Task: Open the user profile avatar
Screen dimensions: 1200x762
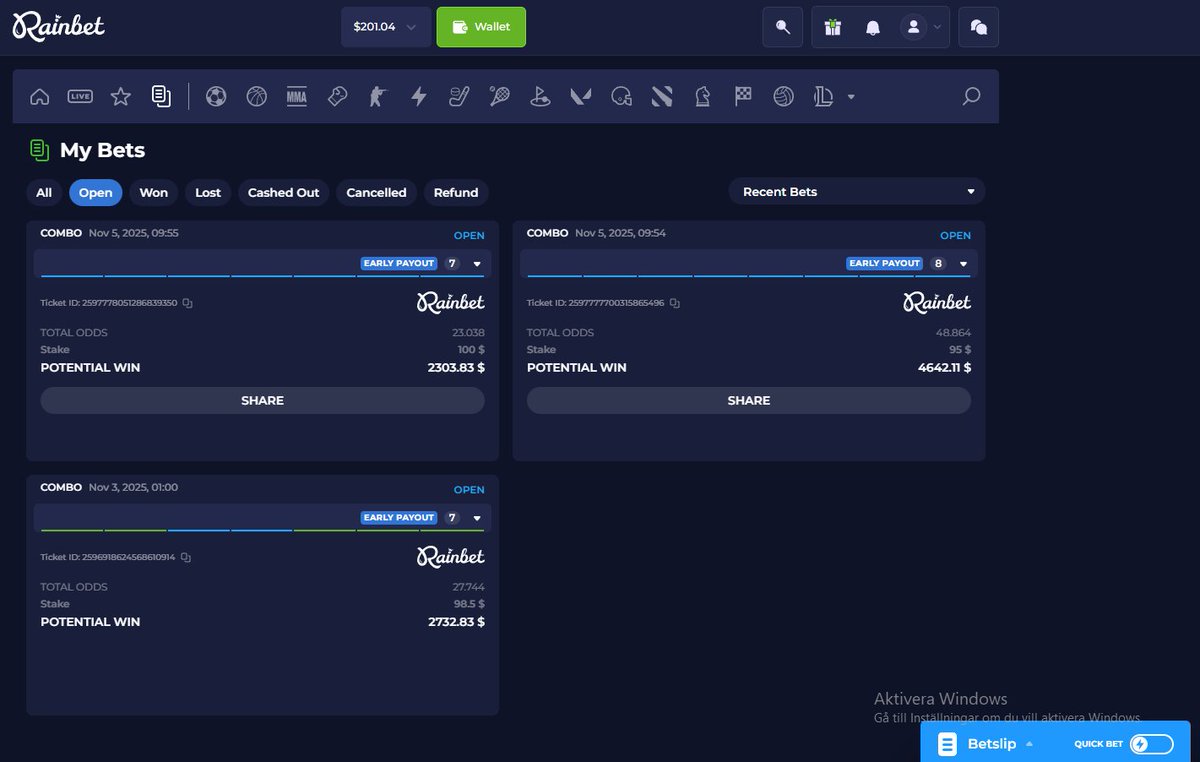Action: (x=913, y=27)
